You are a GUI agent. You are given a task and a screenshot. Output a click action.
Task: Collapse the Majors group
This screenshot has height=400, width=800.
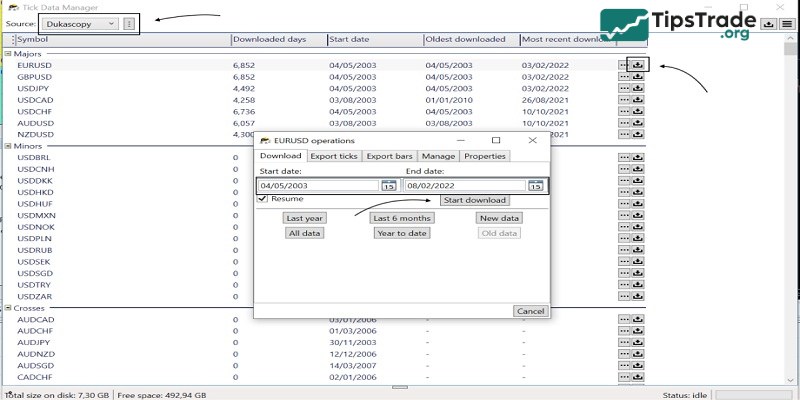(x=8, y=53)
